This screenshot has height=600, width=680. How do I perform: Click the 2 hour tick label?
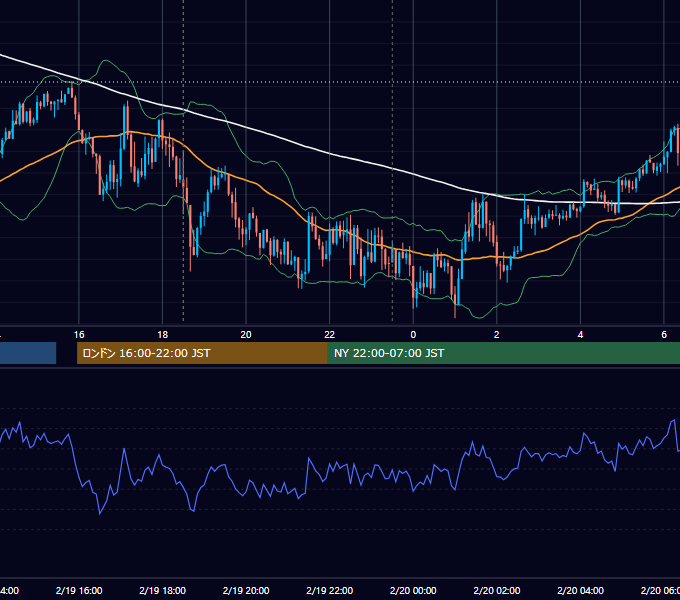click(497, 335)
